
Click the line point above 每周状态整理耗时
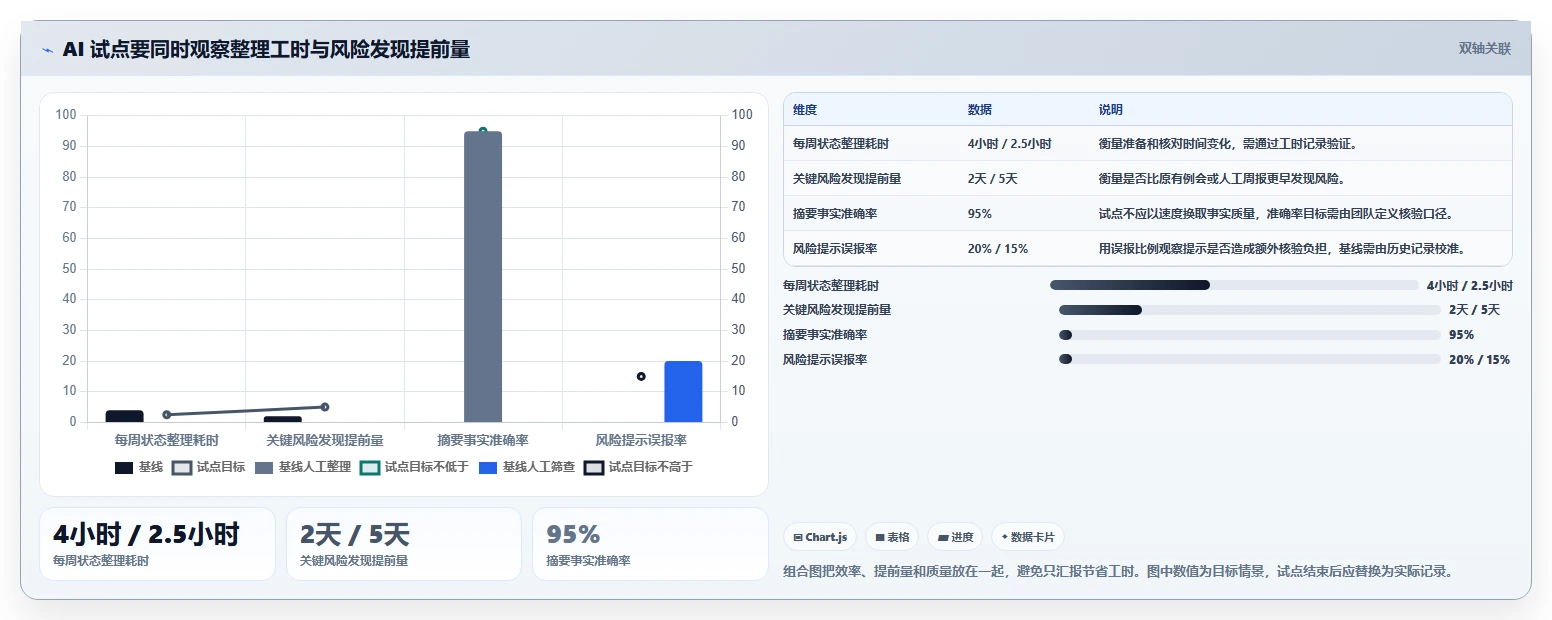(167, 414)
